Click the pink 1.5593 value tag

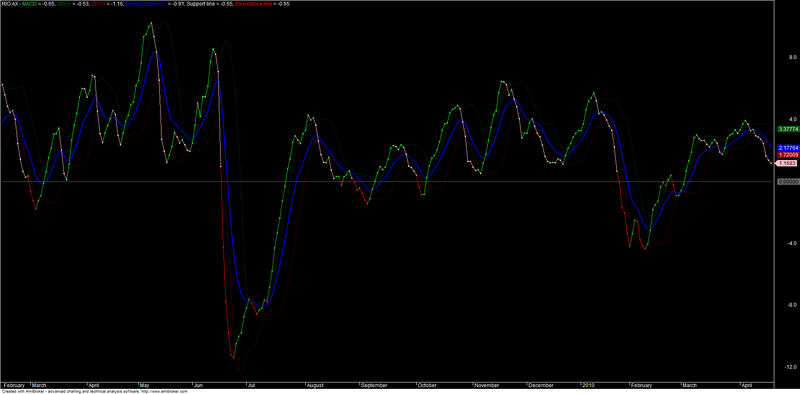[x=786, y=163]
